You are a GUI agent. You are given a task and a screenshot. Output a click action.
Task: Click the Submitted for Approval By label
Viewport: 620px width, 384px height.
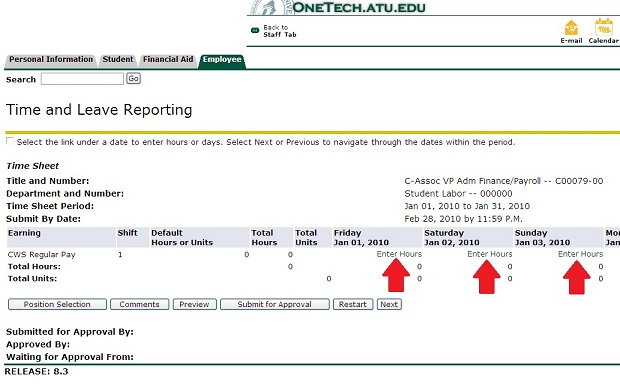(x=70, y=332)
